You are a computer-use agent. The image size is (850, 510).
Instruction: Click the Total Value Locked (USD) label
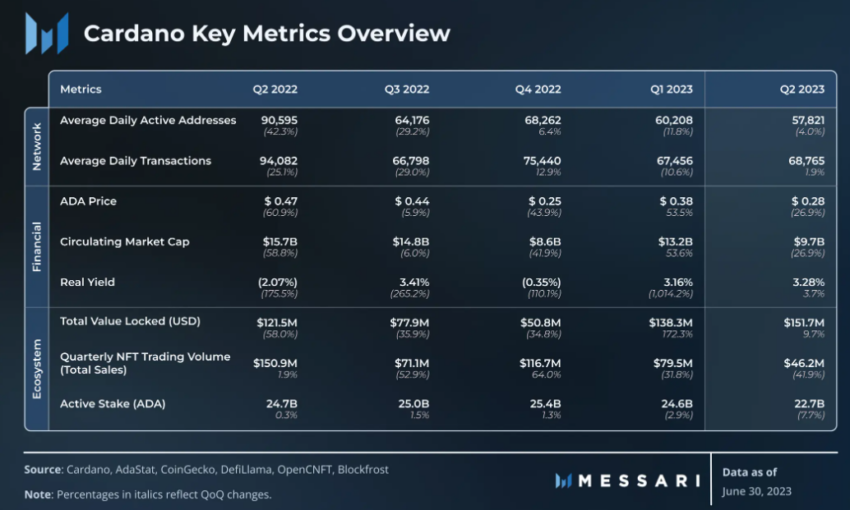tap(130, 321)
